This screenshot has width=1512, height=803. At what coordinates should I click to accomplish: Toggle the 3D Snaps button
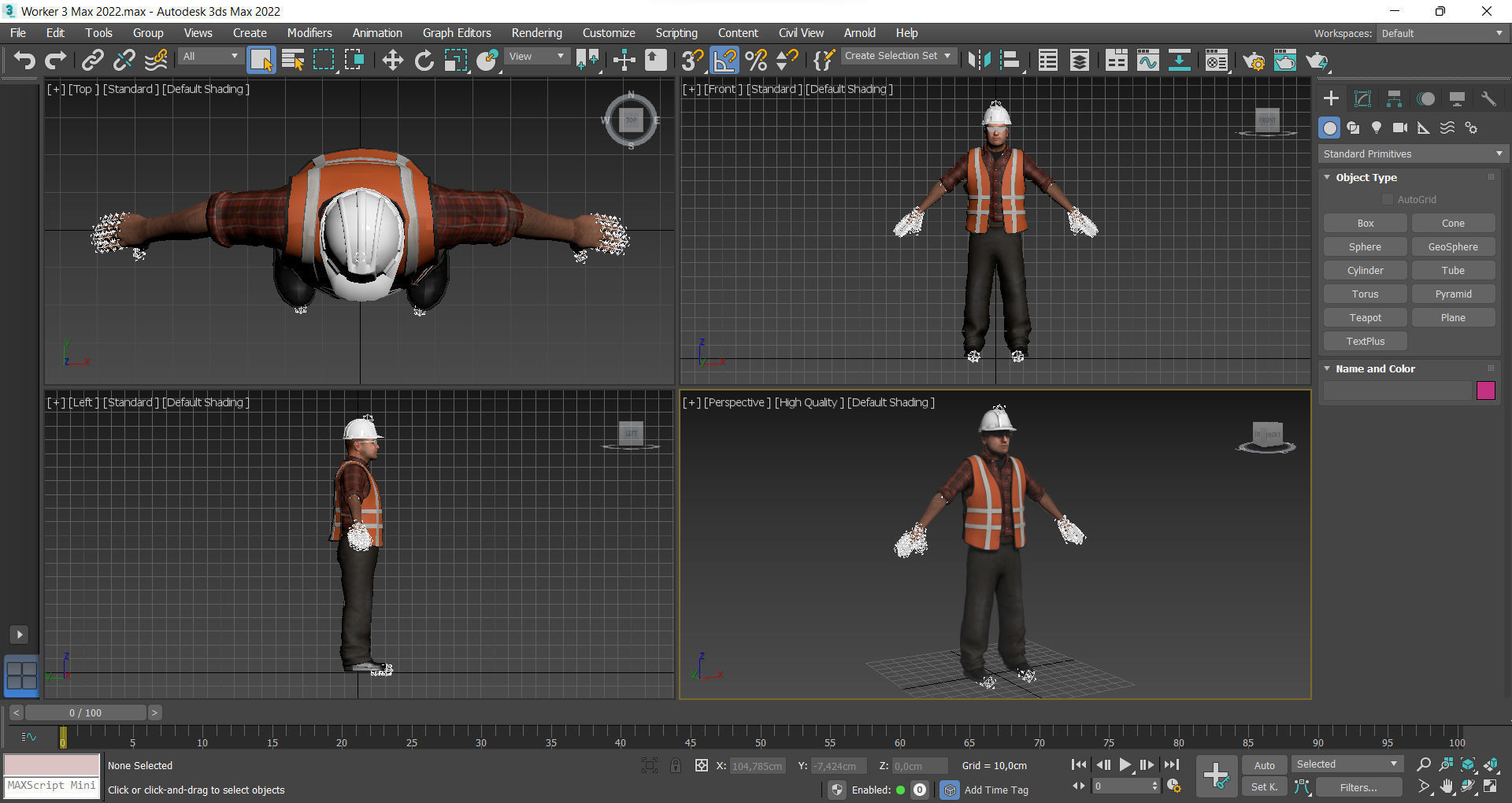pos(692,61)
